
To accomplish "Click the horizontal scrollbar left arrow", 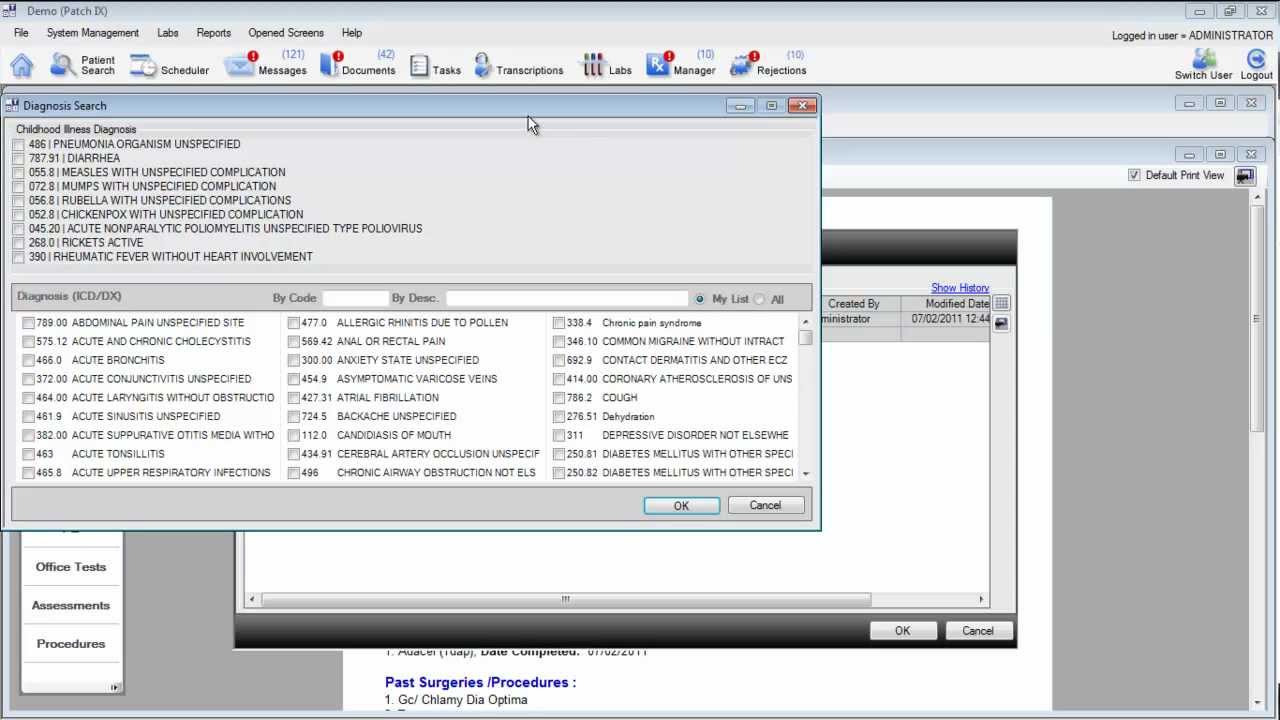I will pyautogui.click(x=252, y=599).
